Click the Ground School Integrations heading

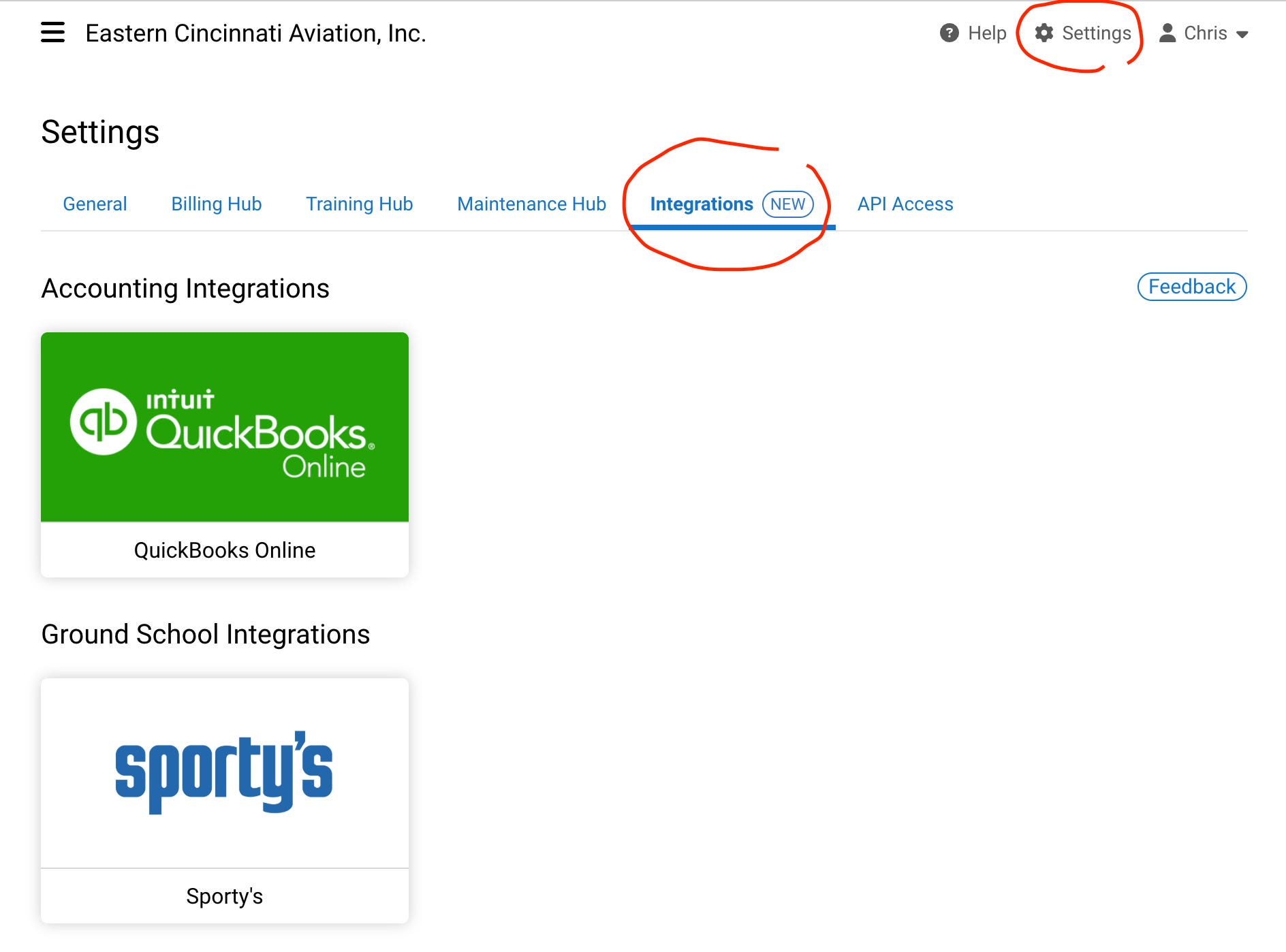click(x=206, y=635)
